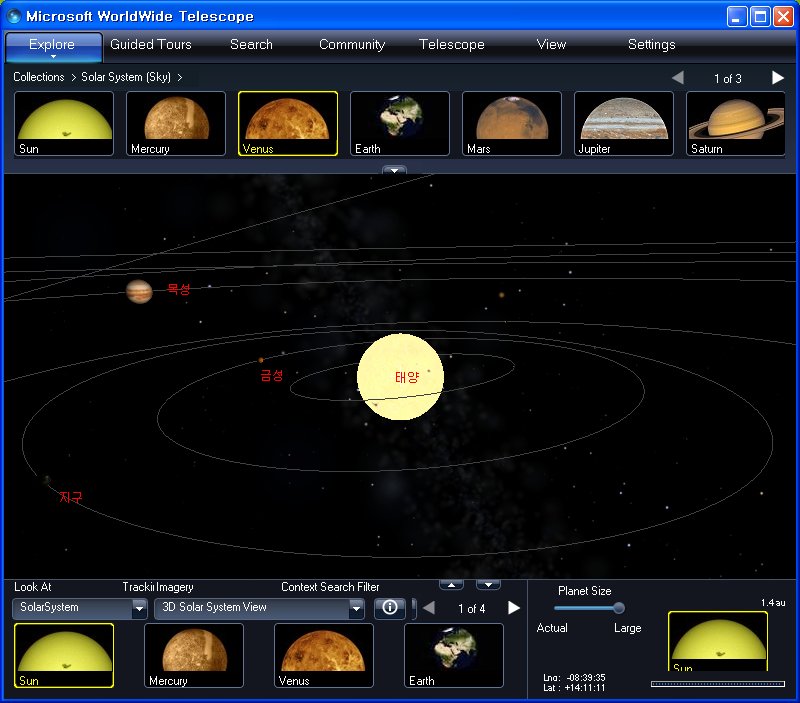
Task: Click the 지구 label in the view
Action: coord(70,497)
